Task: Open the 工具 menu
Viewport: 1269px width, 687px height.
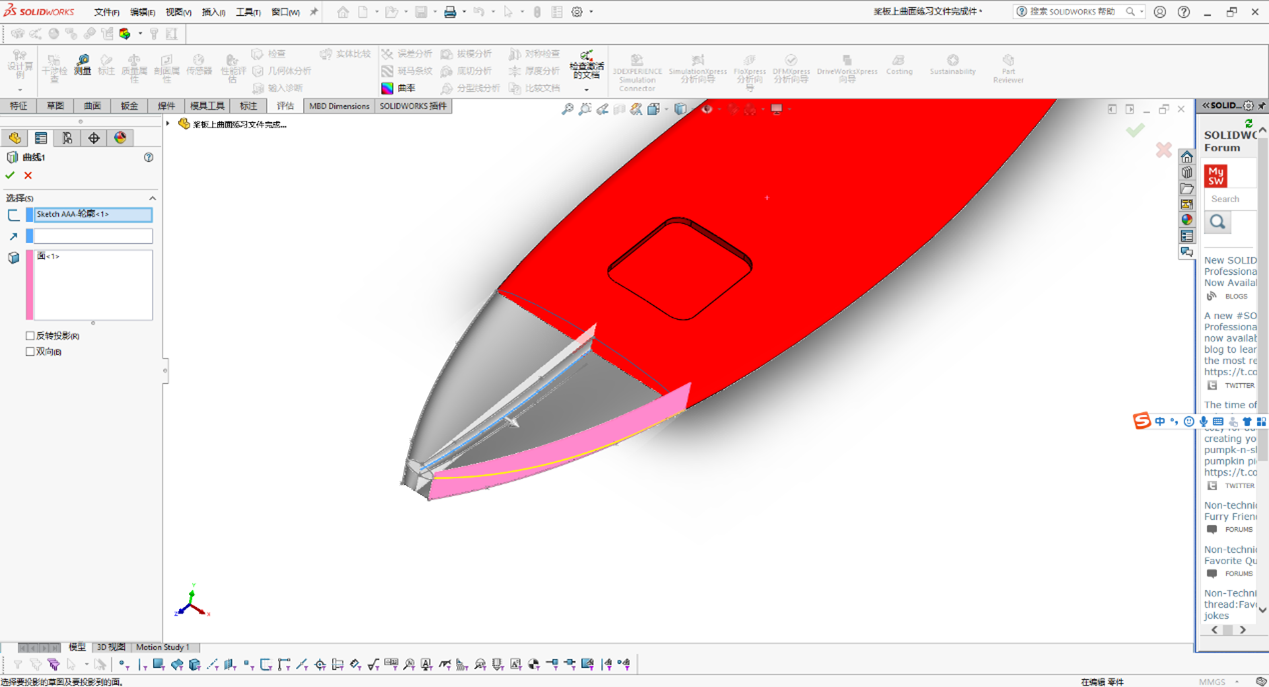Action: 248,12
